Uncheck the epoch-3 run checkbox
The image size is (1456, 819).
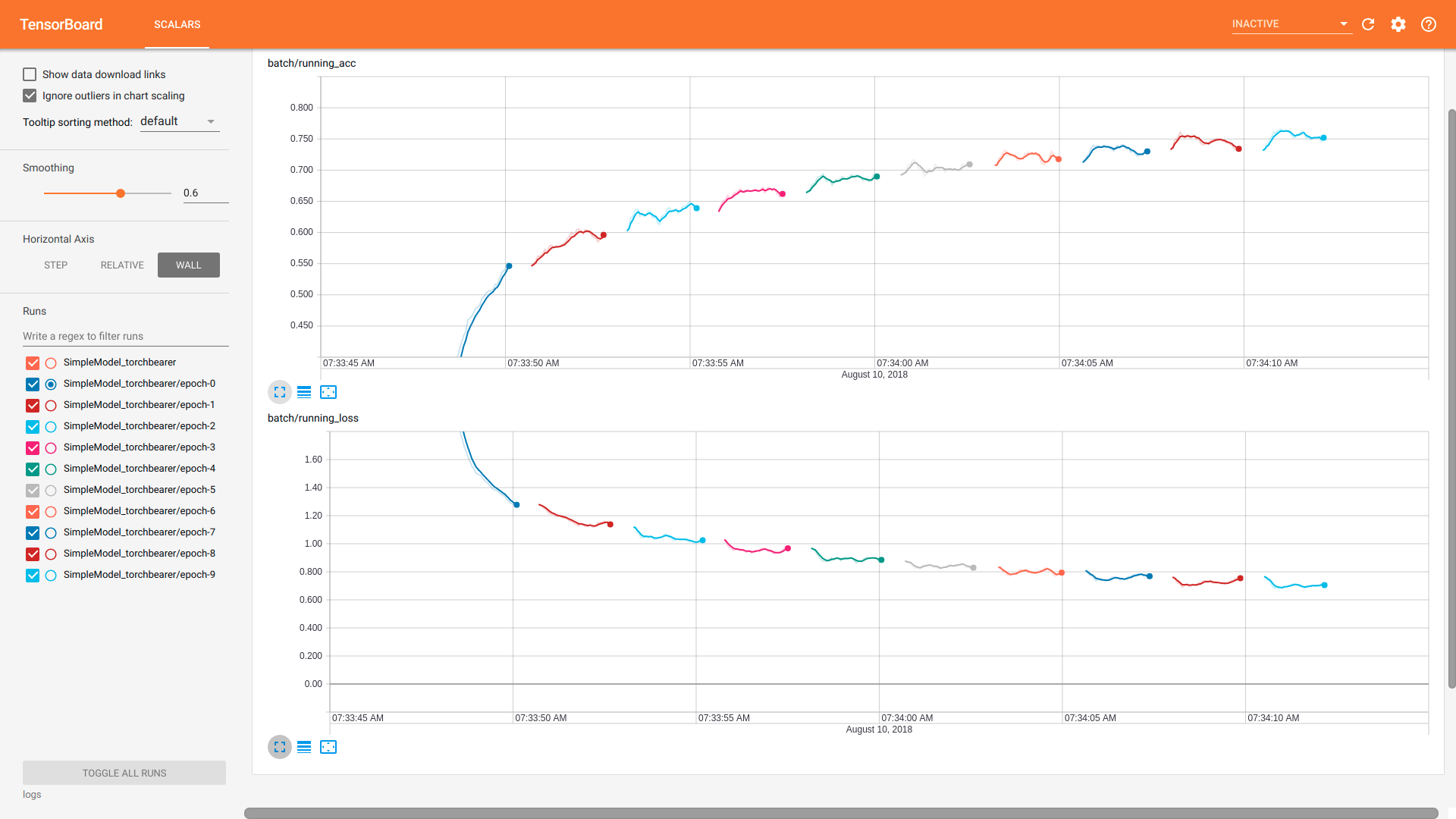pos(33,448)
